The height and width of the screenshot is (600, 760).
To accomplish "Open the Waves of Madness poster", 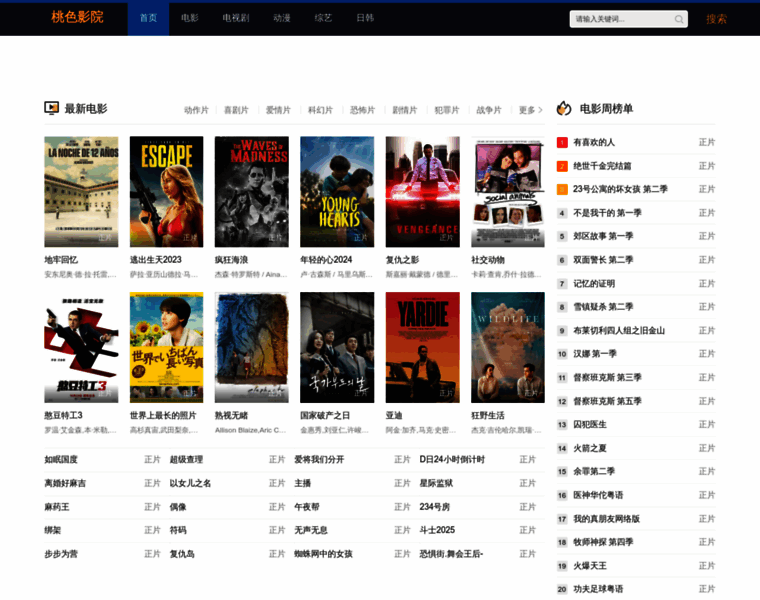I will click(252, 192).
